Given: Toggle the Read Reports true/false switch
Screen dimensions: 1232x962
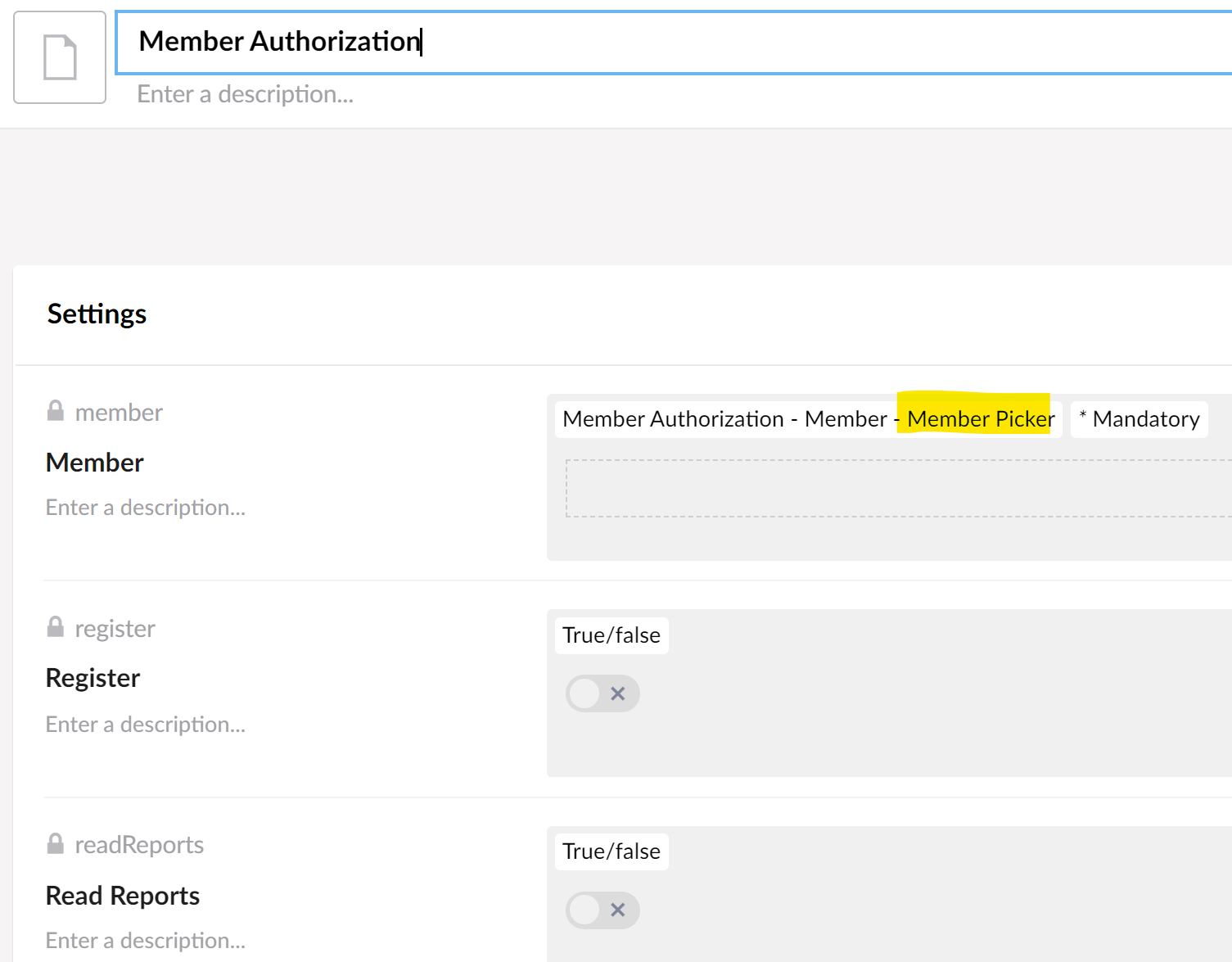Looking at the screenshot, I should (x=602, y=910).
